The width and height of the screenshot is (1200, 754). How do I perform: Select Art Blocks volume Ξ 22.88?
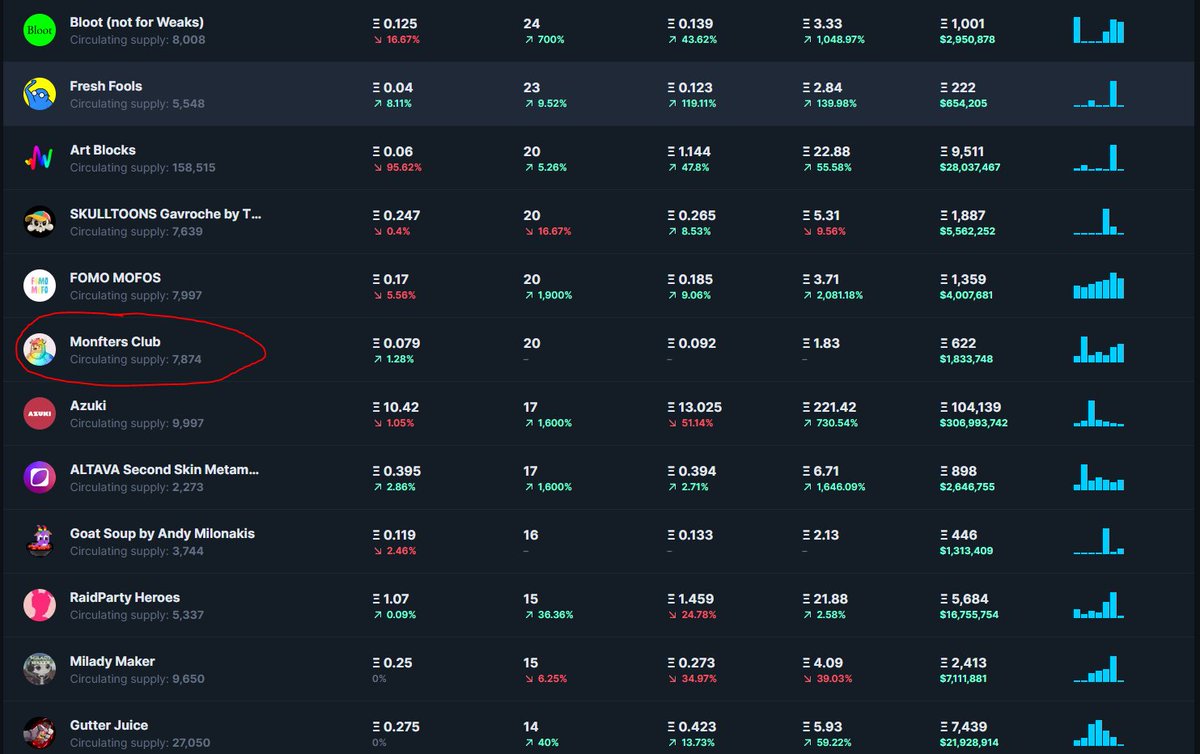coord(826,151)
